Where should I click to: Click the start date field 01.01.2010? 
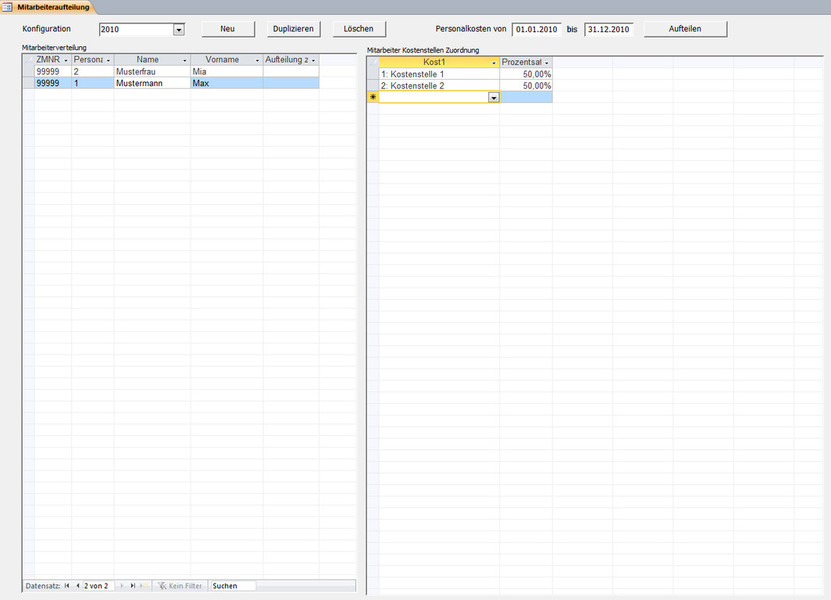[536, 30]
